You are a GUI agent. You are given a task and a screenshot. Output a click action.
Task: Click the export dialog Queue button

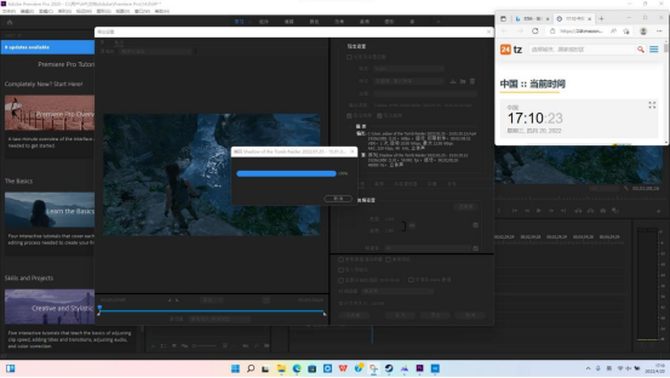pyautogui.click(x=400, y=315)
